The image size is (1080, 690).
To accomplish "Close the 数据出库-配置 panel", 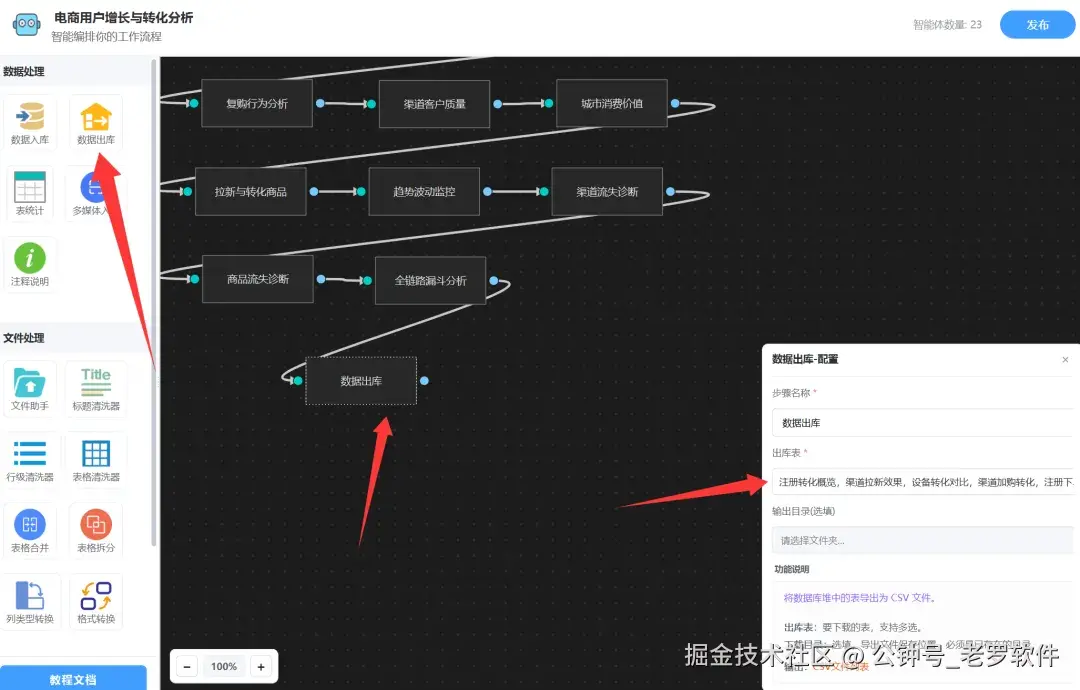I will (1065, 359).
